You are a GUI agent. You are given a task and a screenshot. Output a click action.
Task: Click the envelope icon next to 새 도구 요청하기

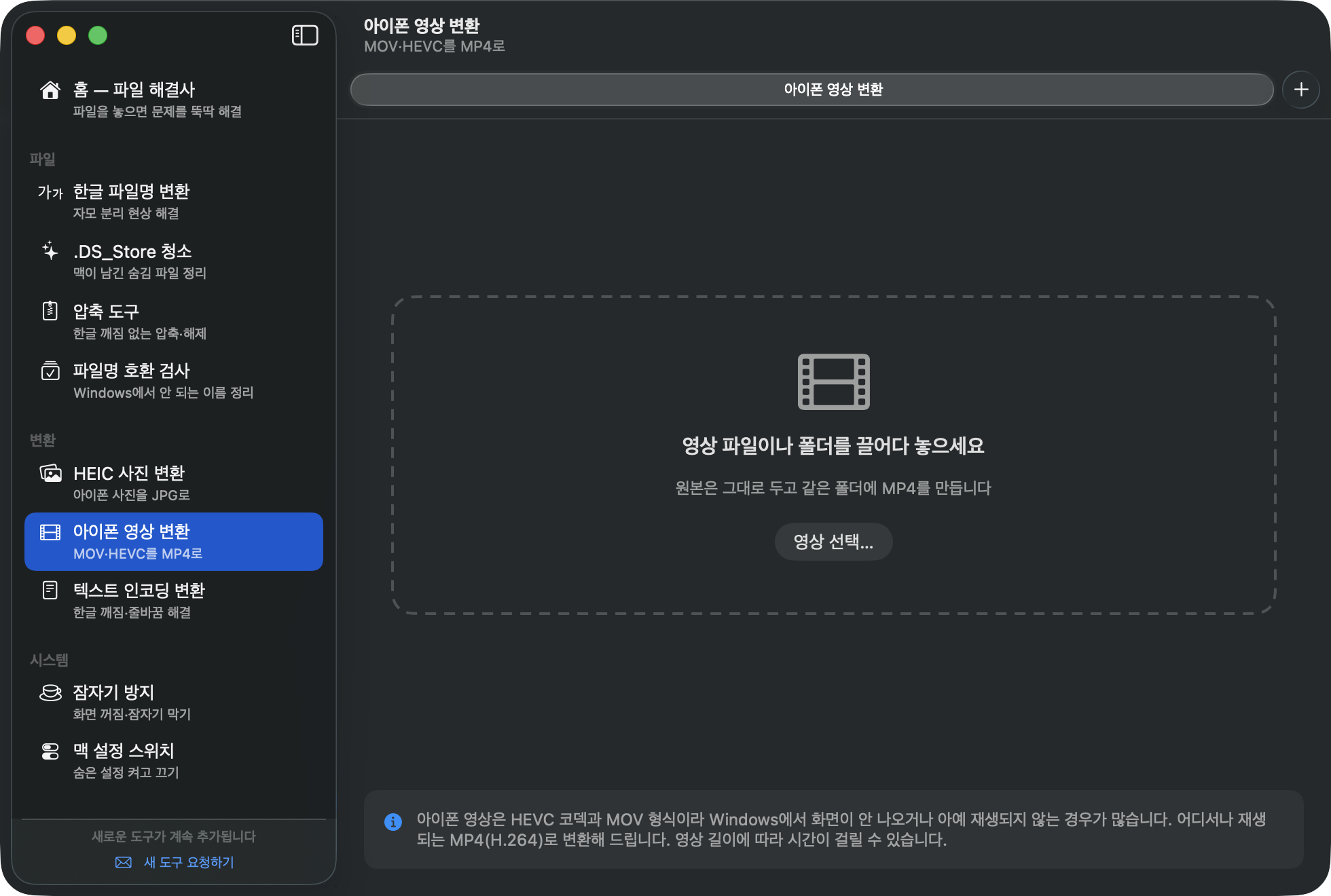(x=124, y=862)
